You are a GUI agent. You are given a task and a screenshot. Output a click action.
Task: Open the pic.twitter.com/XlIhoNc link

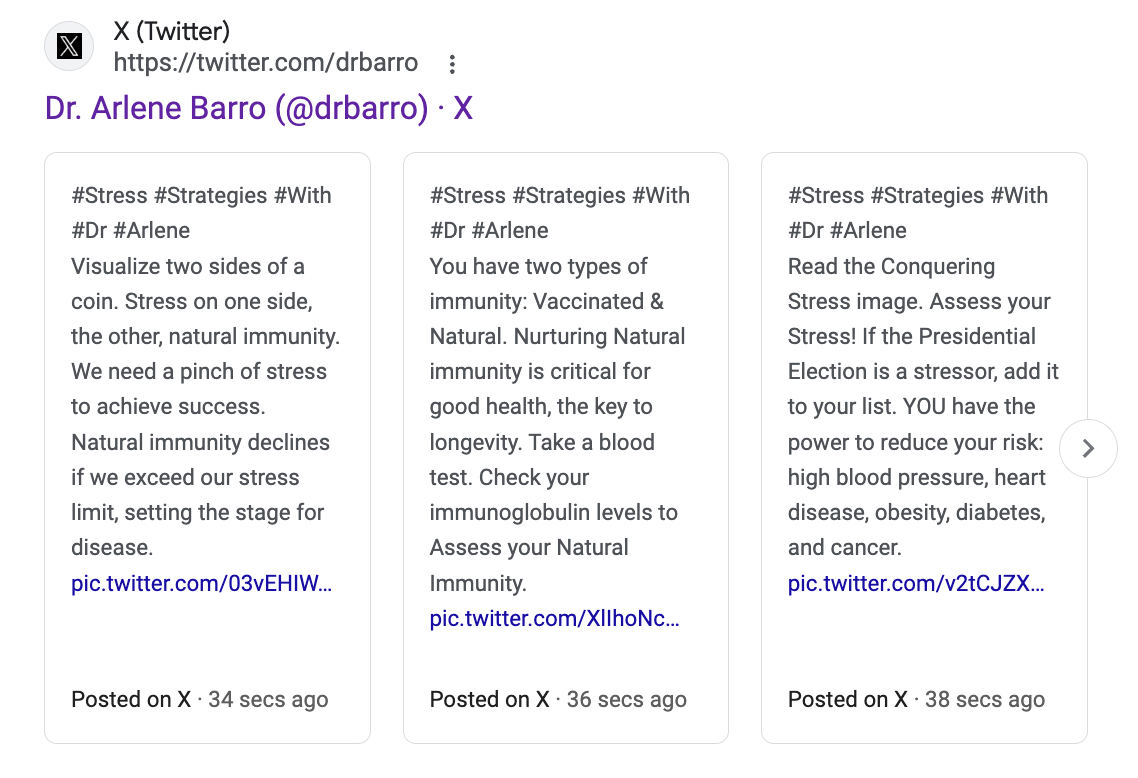[554, 618]
